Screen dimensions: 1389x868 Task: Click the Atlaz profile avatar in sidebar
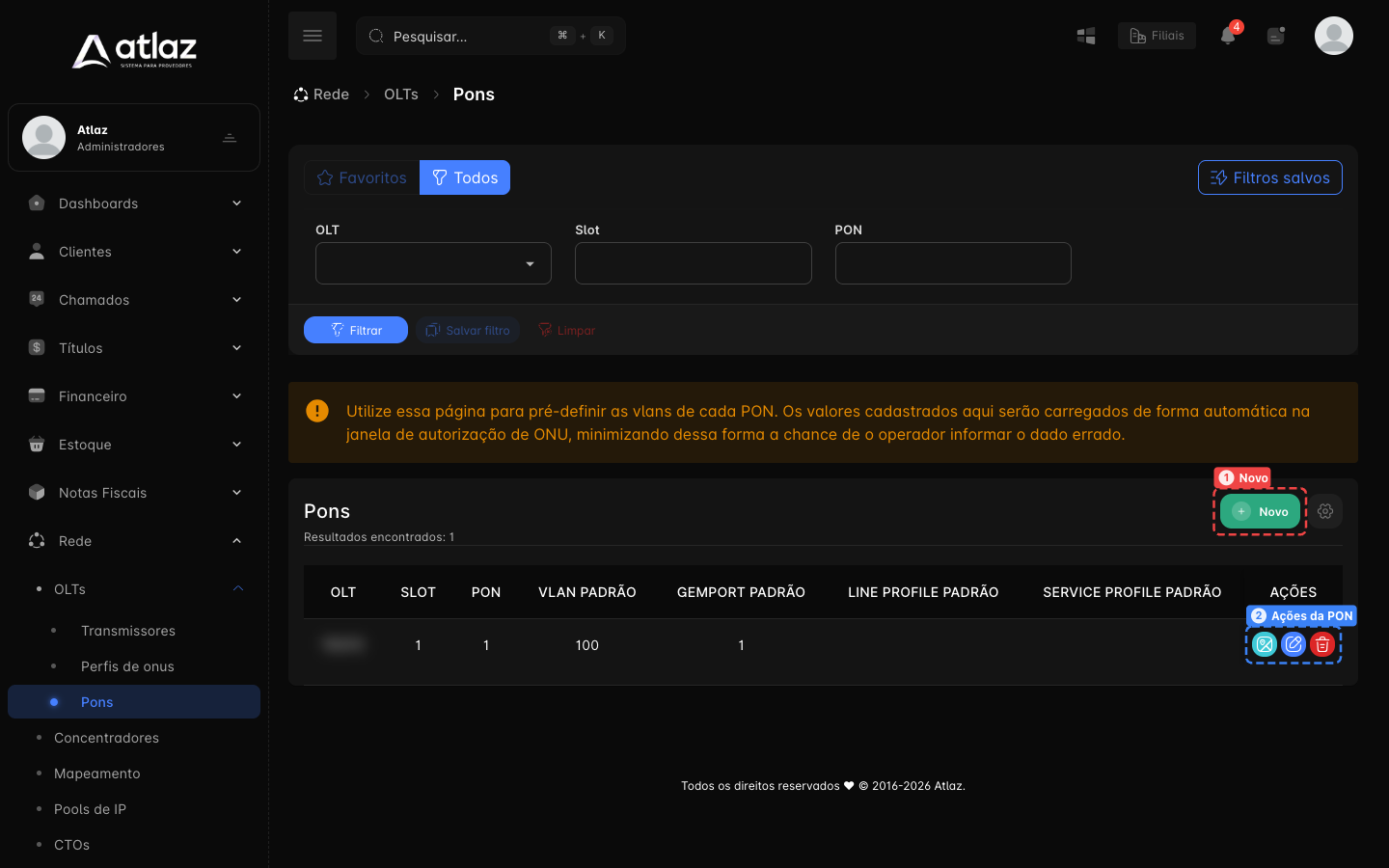click(x=43, y=137)
